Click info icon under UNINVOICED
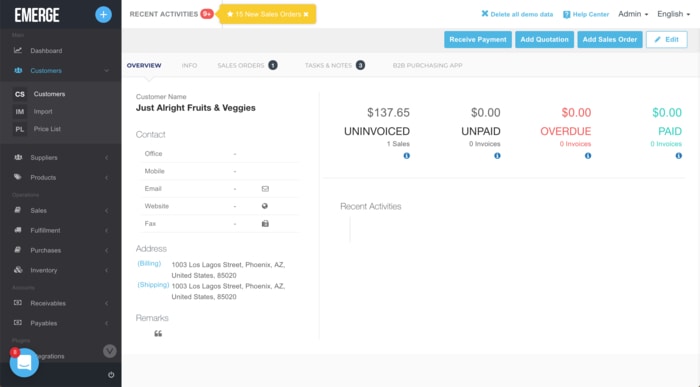Screen dimensions: 700x387 (407, 156)
